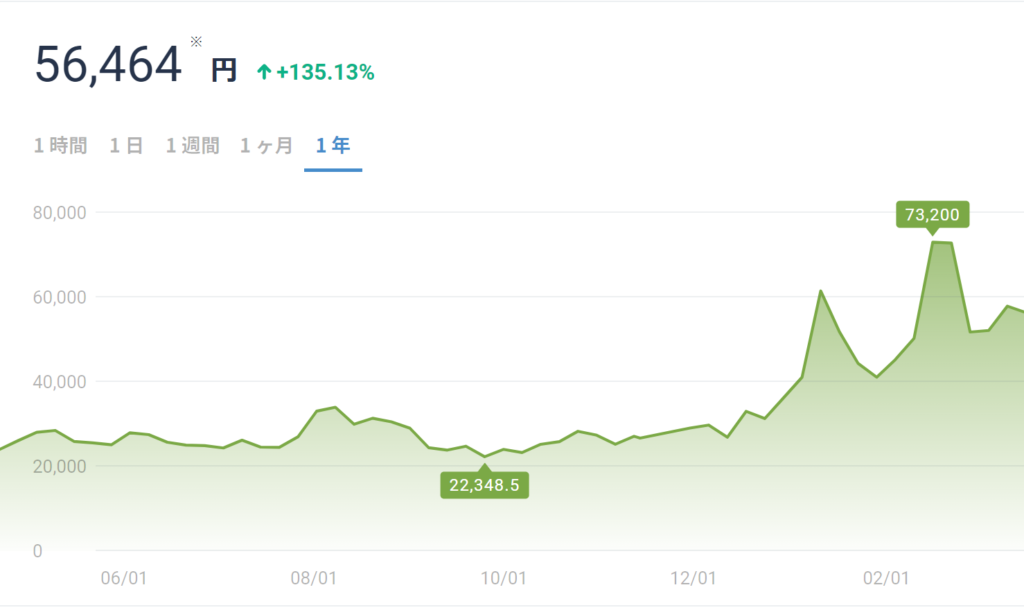Click the 22,348.5 low price label
Screen dimensions: 1024x610
[484, 485]
